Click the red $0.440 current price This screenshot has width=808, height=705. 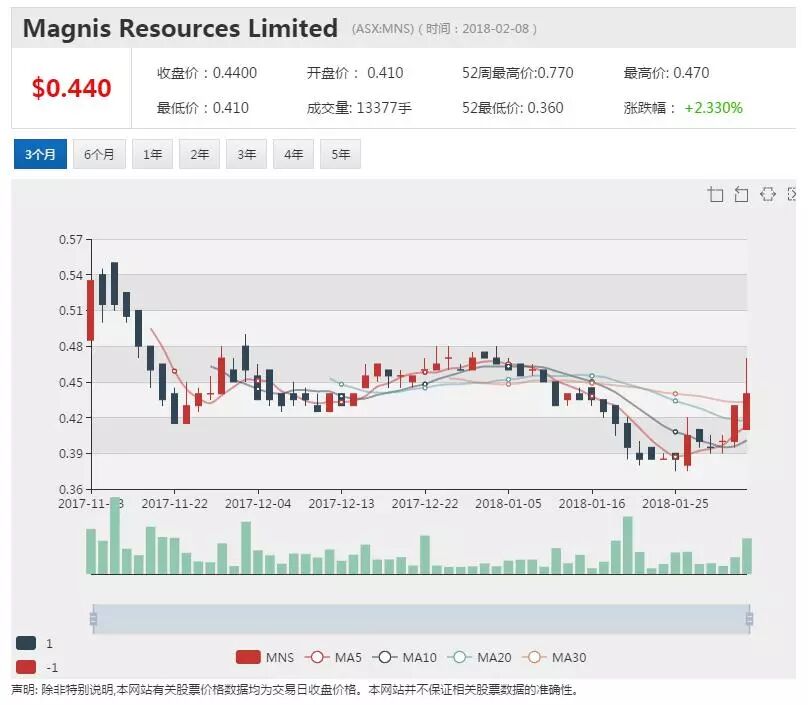[x=72, y=88]
